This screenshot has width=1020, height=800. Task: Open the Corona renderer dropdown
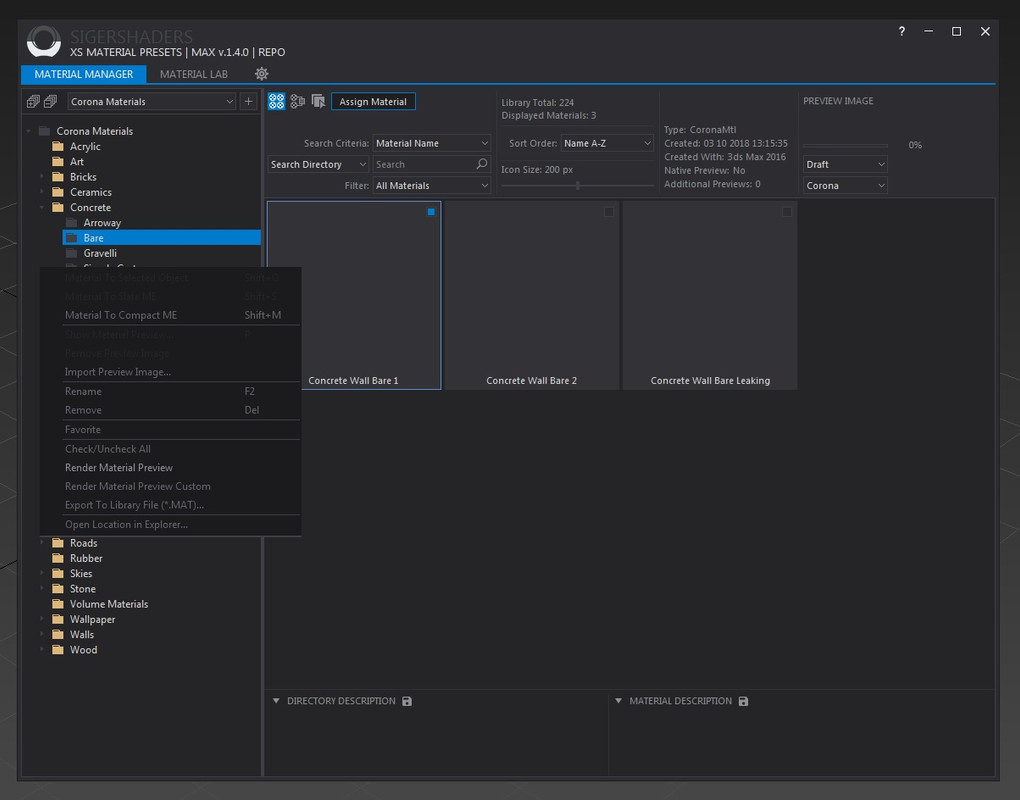pos(845,185)
